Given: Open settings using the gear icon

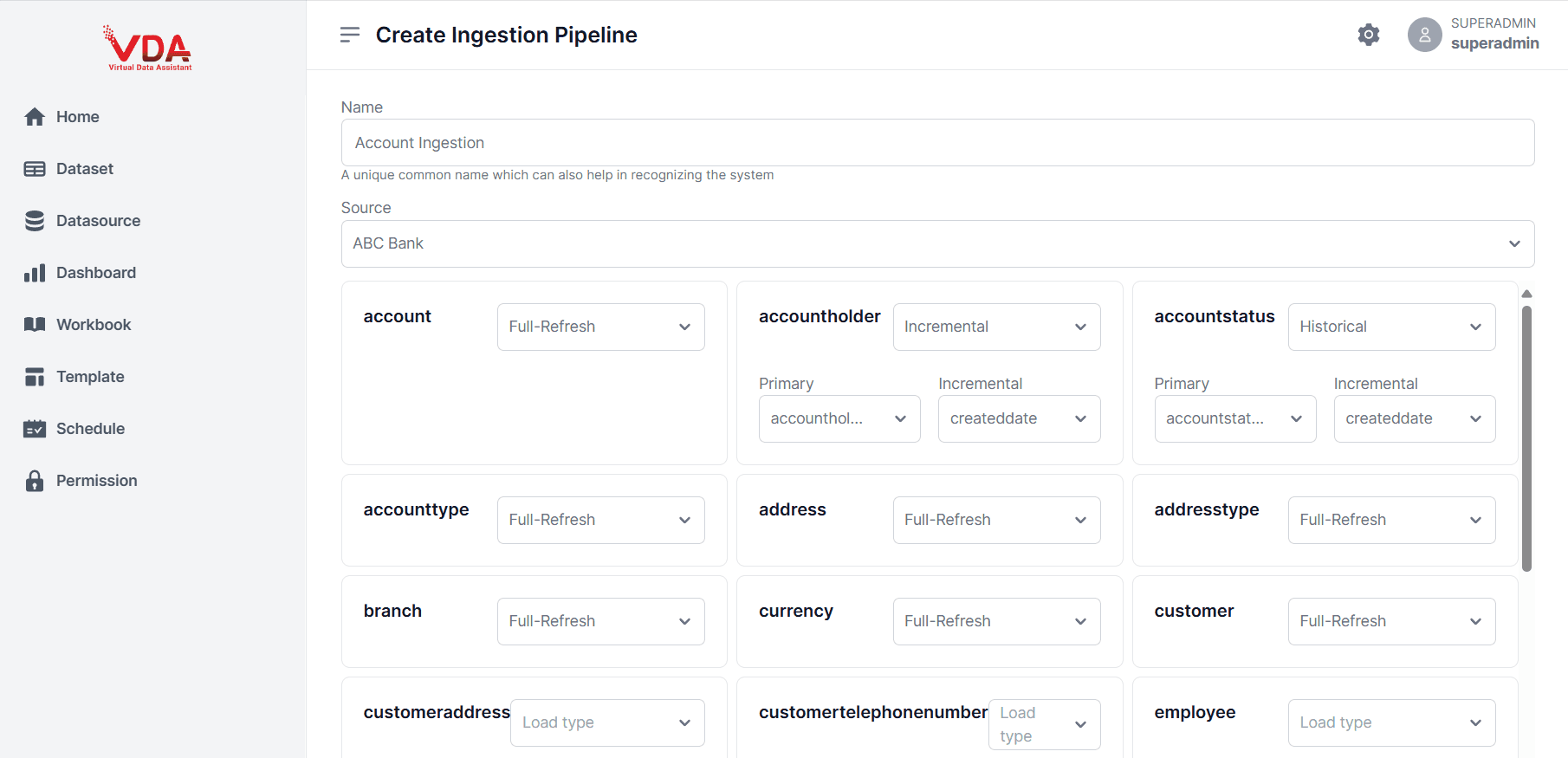Looking at the screenshot, I should click(x=1369, y=35).
